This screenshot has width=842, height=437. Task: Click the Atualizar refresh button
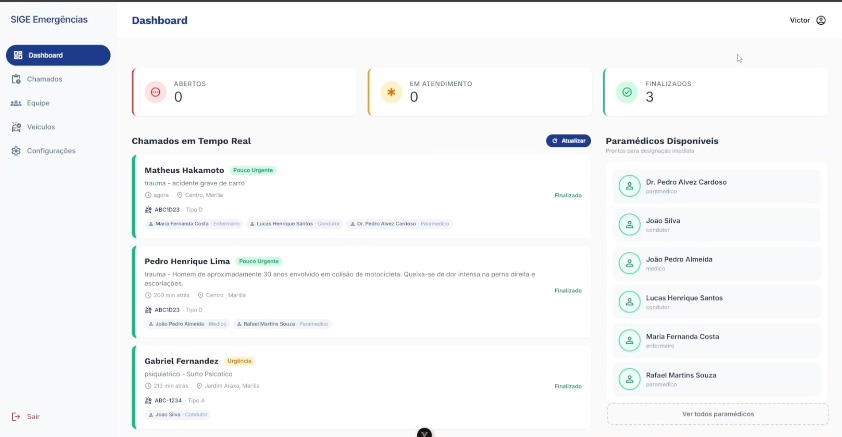coord(568,141)
